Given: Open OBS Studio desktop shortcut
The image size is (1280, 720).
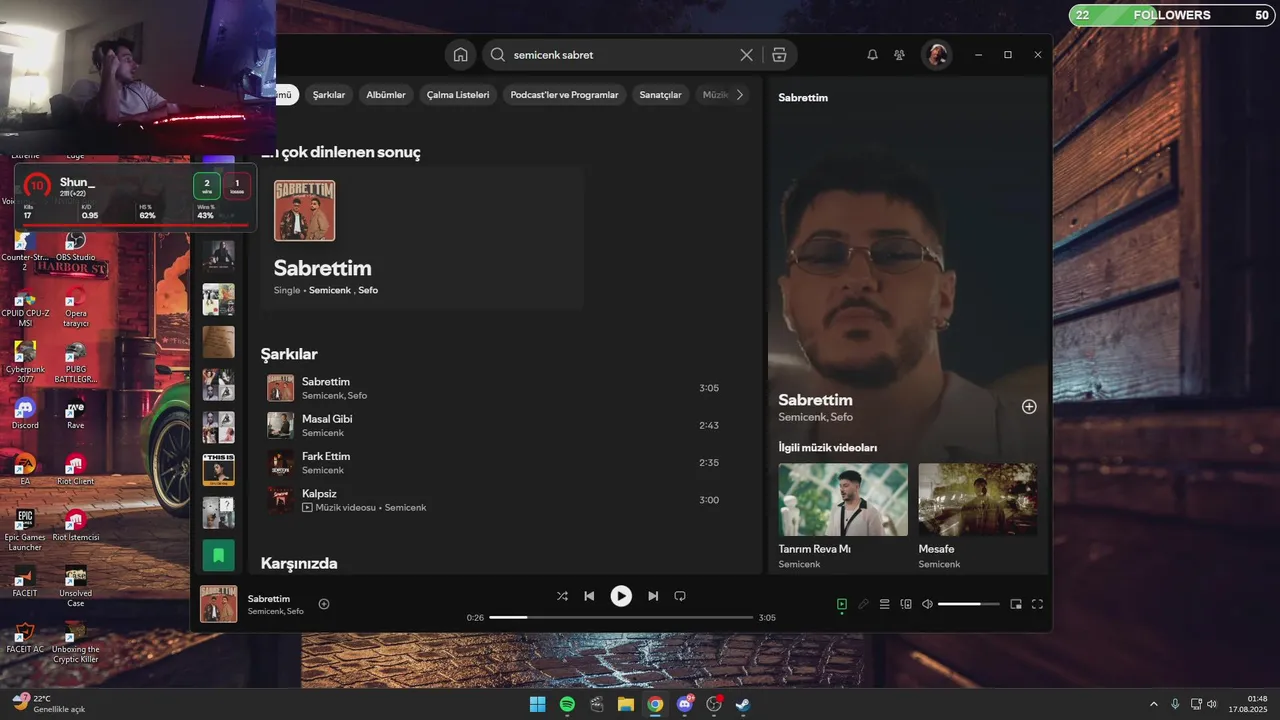Looking at the screenshot, I should (x=76, y=248).
